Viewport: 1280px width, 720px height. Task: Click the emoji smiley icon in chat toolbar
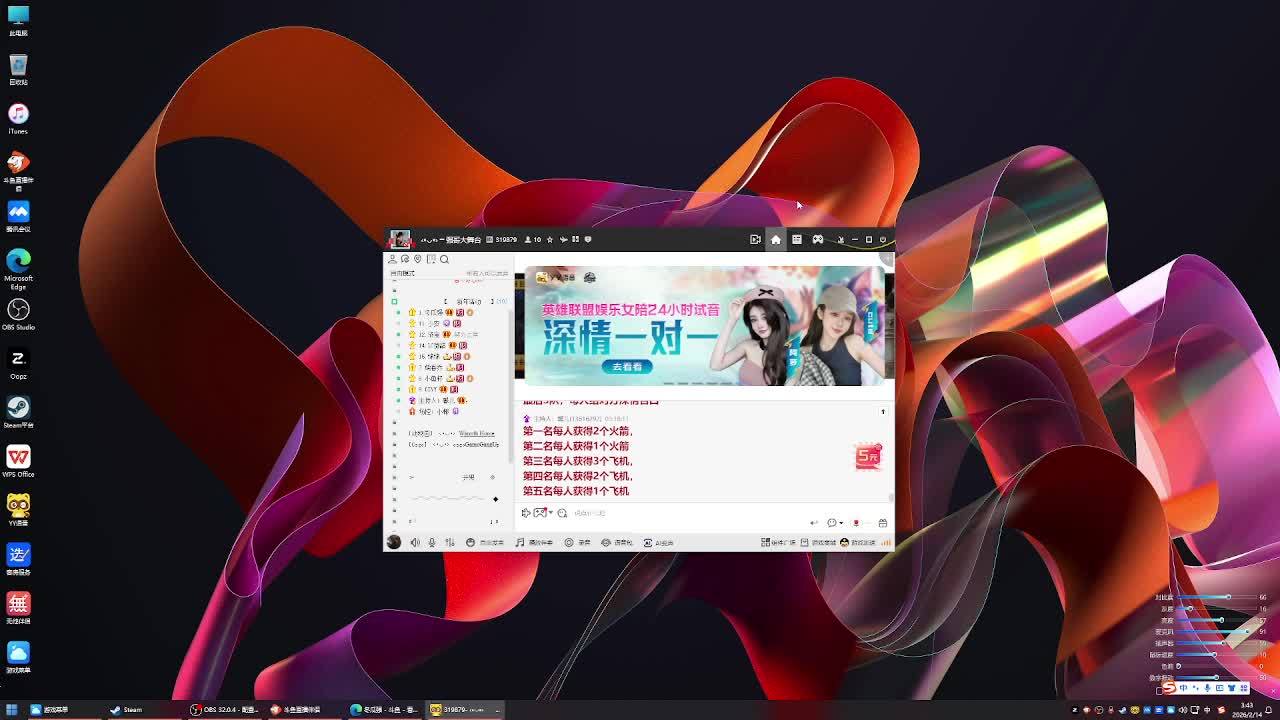[x=562, y=513]
